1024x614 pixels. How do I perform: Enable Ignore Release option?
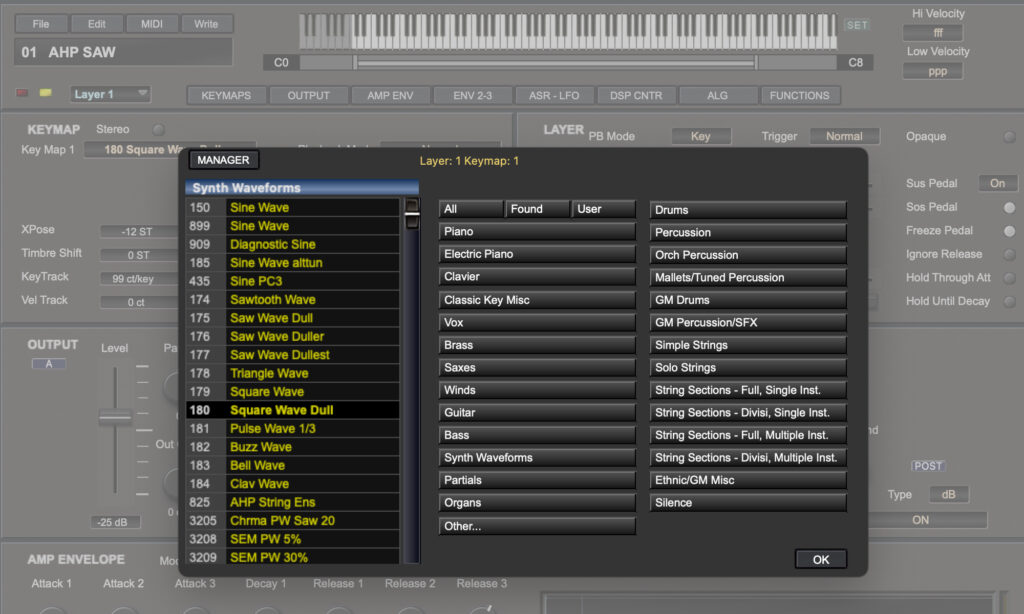(x=1009, y=255)
